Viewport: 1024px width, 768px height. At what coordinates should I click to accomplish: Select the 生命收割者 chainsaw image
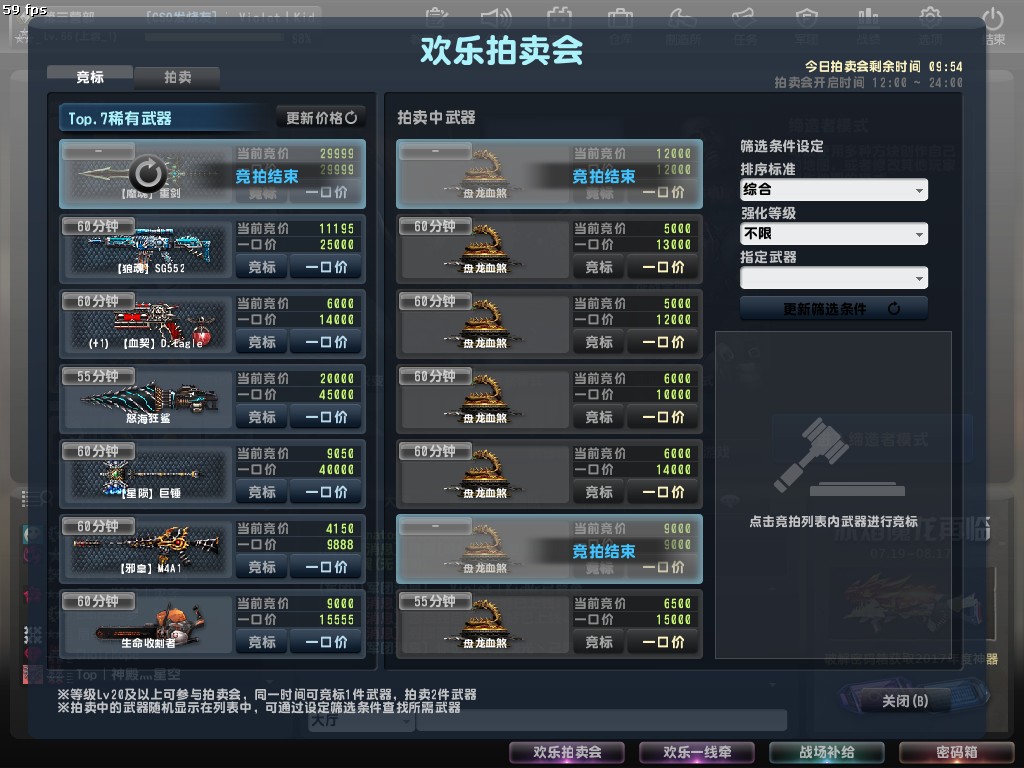[150, 622]
